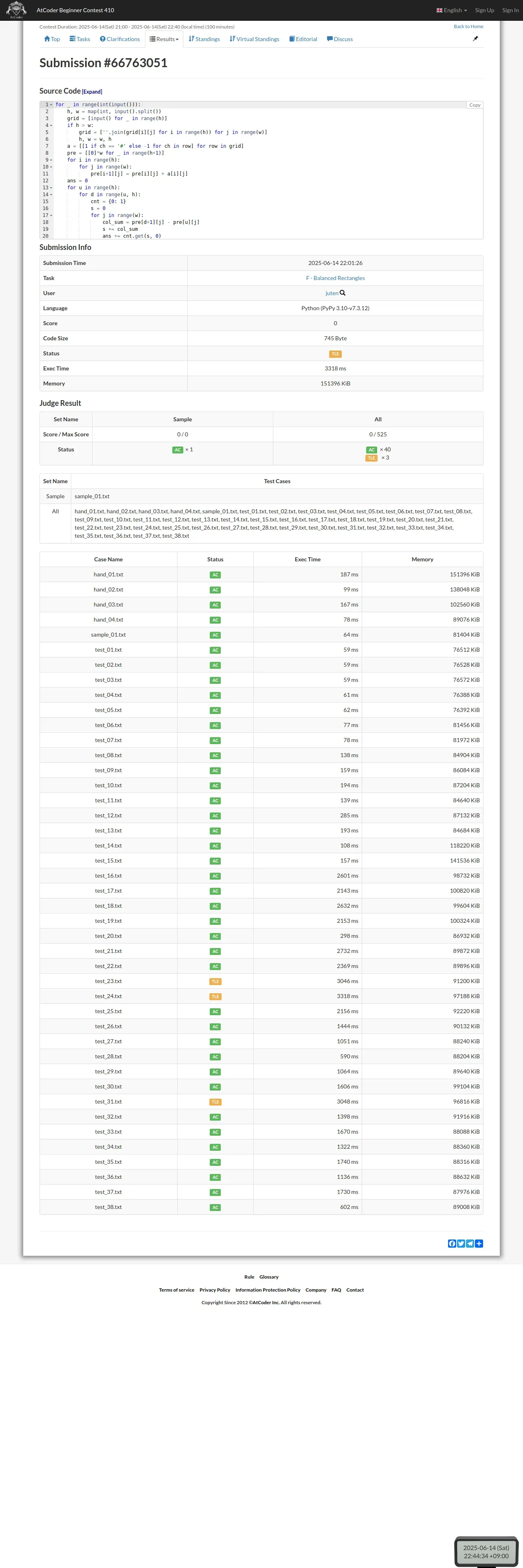Open the Results dropdown tab

click(x=165, y=39)
